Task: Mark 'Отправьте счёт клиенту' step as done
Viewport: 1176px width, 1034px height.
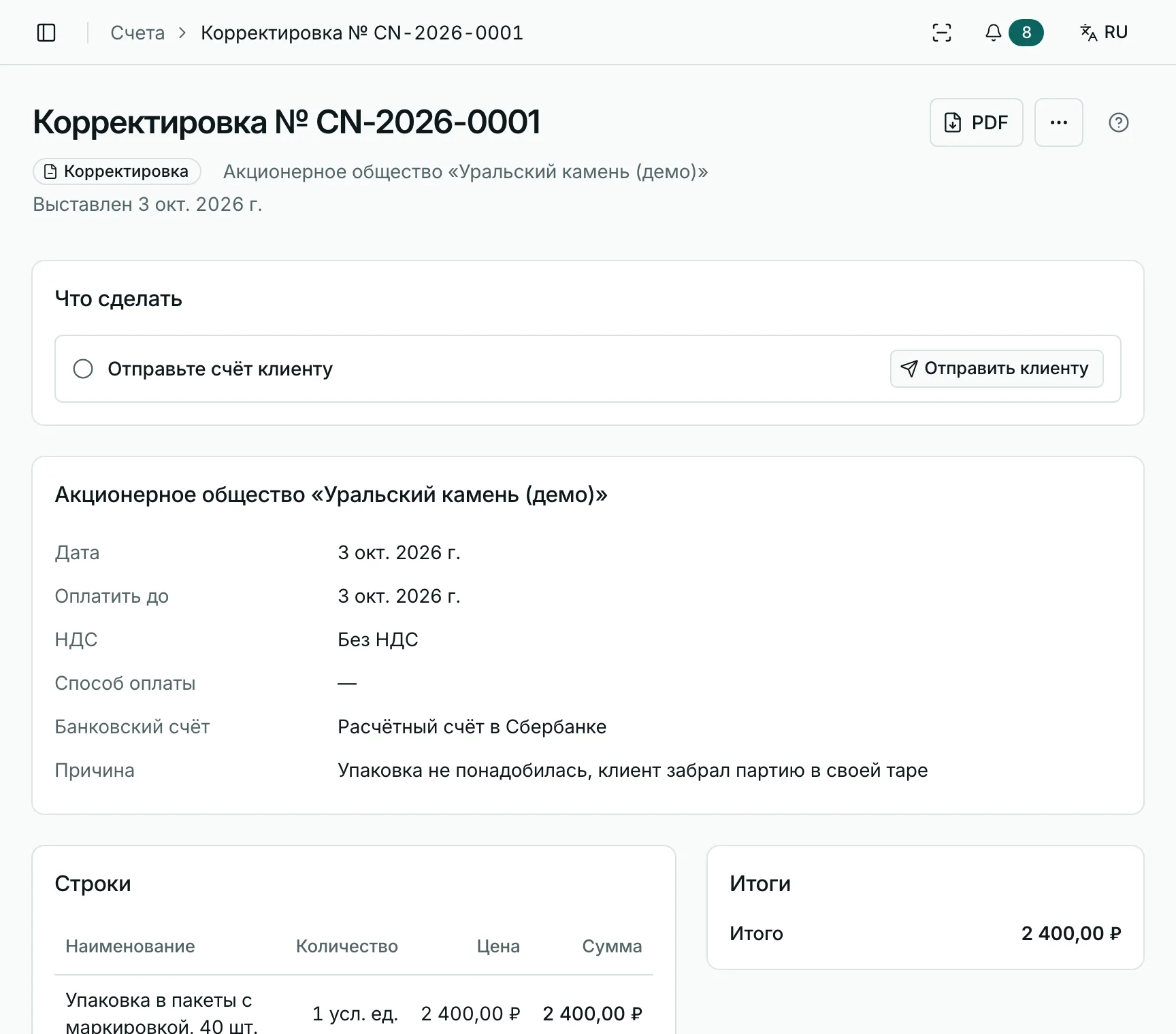Action: point(83,369)
